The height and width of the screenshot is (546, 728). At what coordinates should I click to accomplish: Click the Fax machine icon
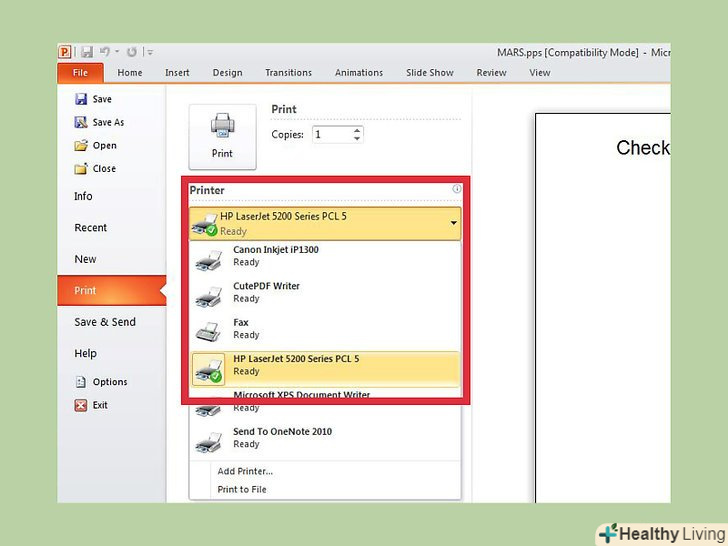tap(208, 332)
